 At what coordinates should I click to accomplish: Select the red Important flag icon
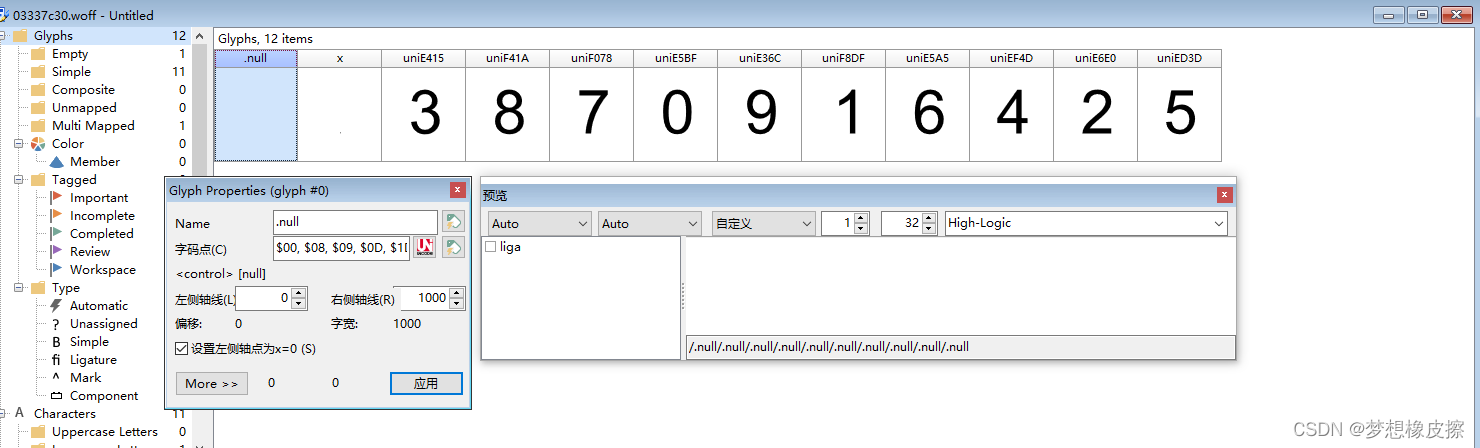point(56,198)
